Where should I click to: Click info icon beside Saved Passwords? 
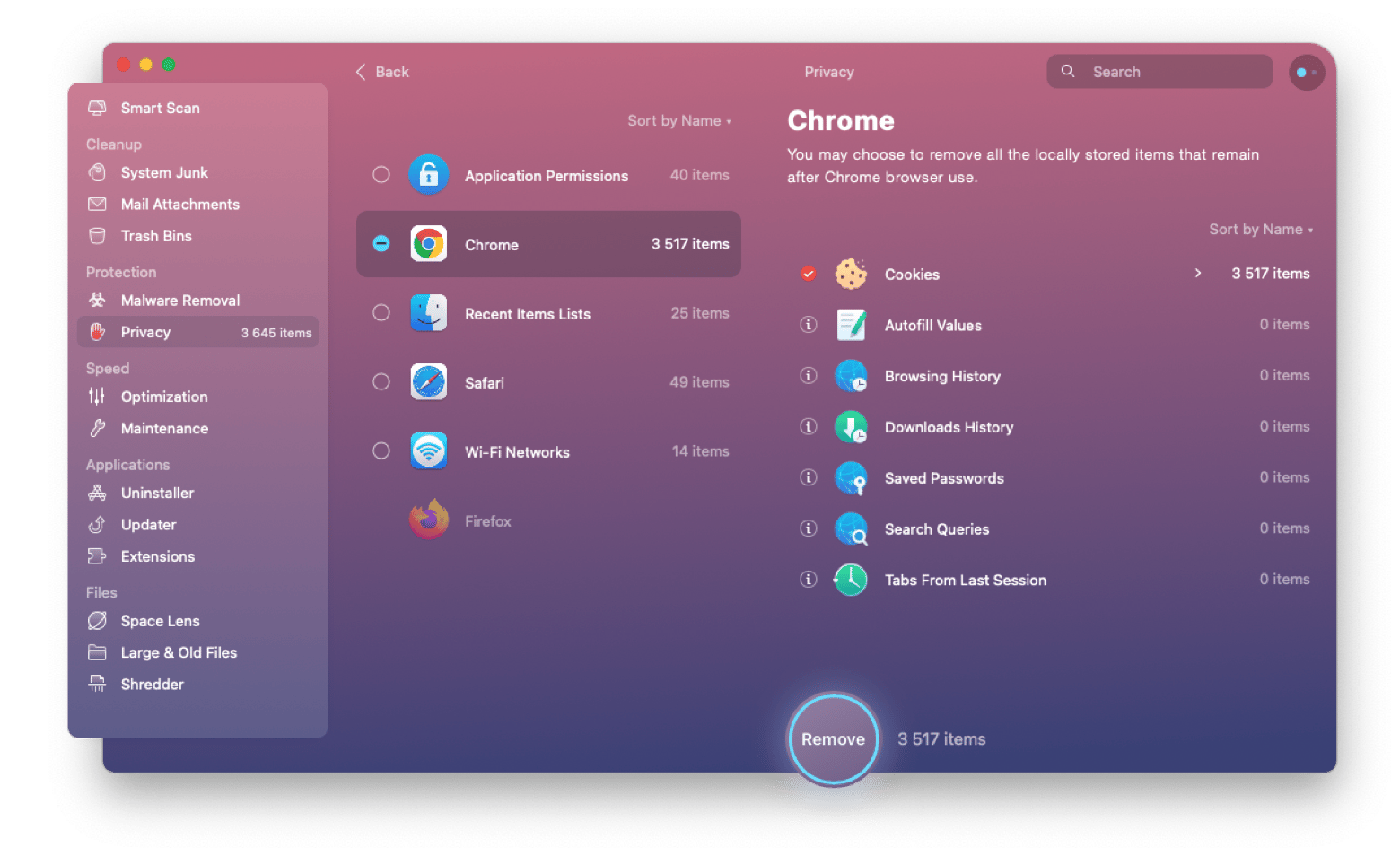(x=809, y=478)
